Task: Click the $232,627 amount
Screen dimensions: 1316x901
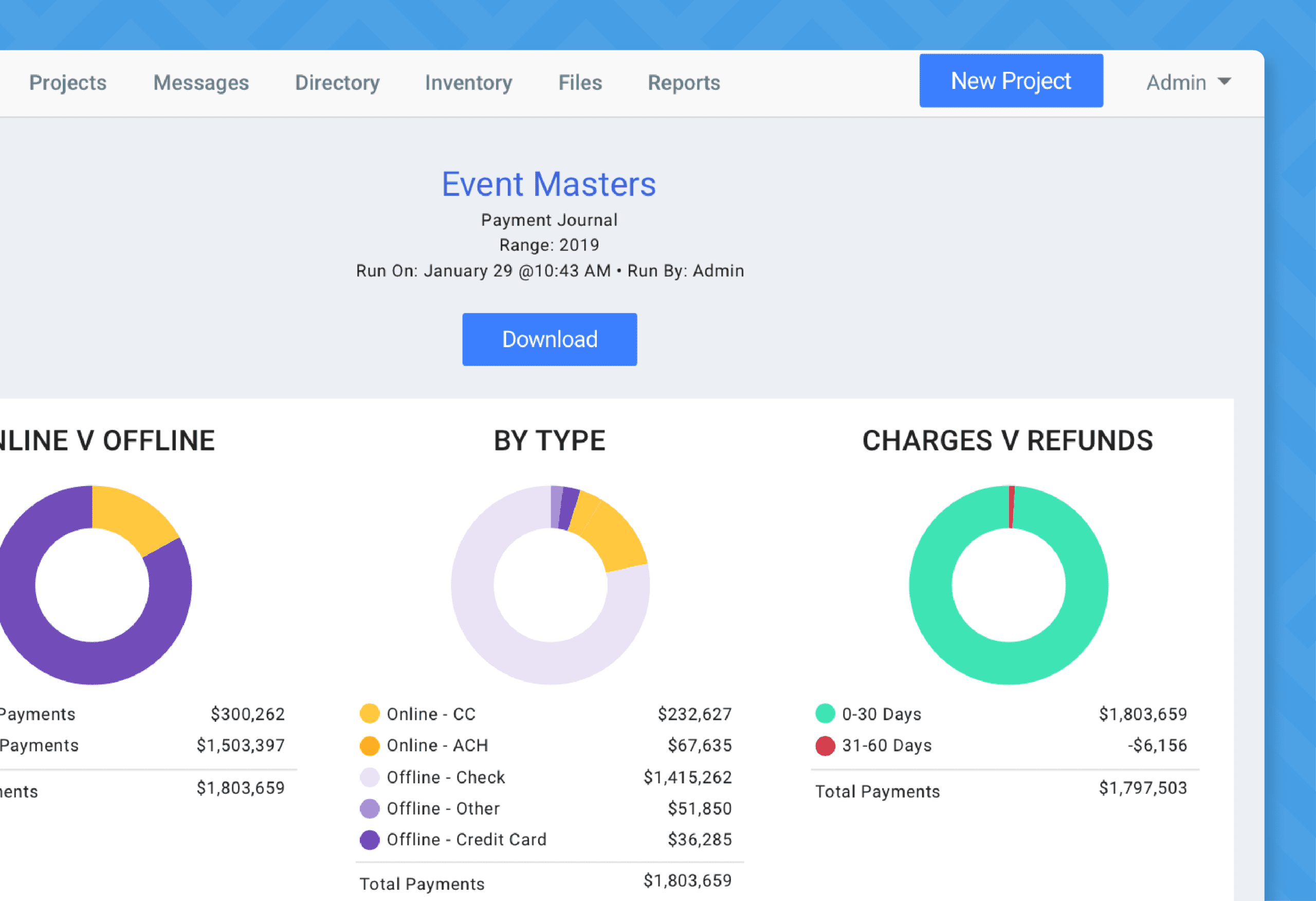Action: tap(695, 714)
